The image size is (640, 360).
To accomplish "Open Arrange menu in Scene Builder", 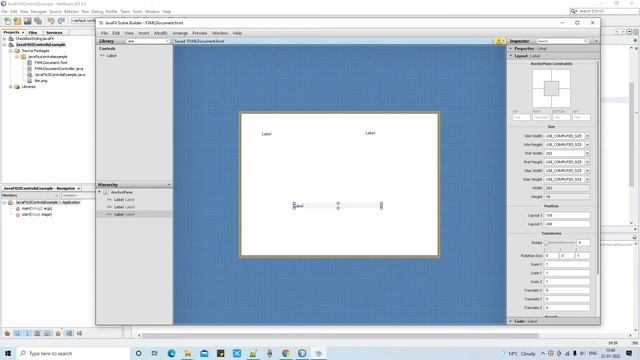I will click(180, 33).
